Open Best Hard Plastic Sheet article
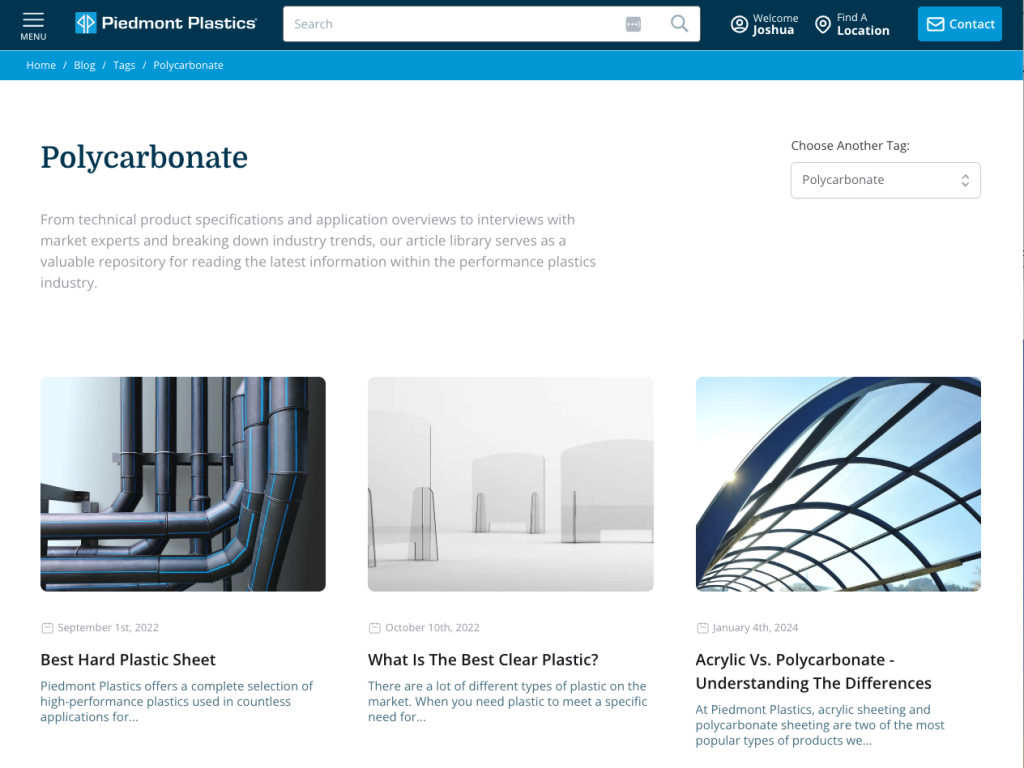 (x=128, y=660)
